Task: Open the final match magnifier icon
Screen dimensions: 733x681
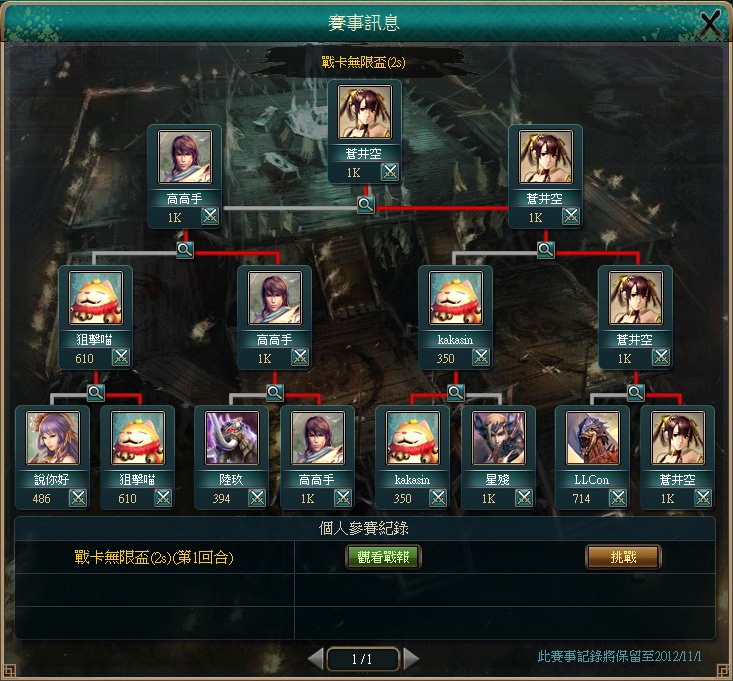Action: pyautogui.click(x=366, y=204)
